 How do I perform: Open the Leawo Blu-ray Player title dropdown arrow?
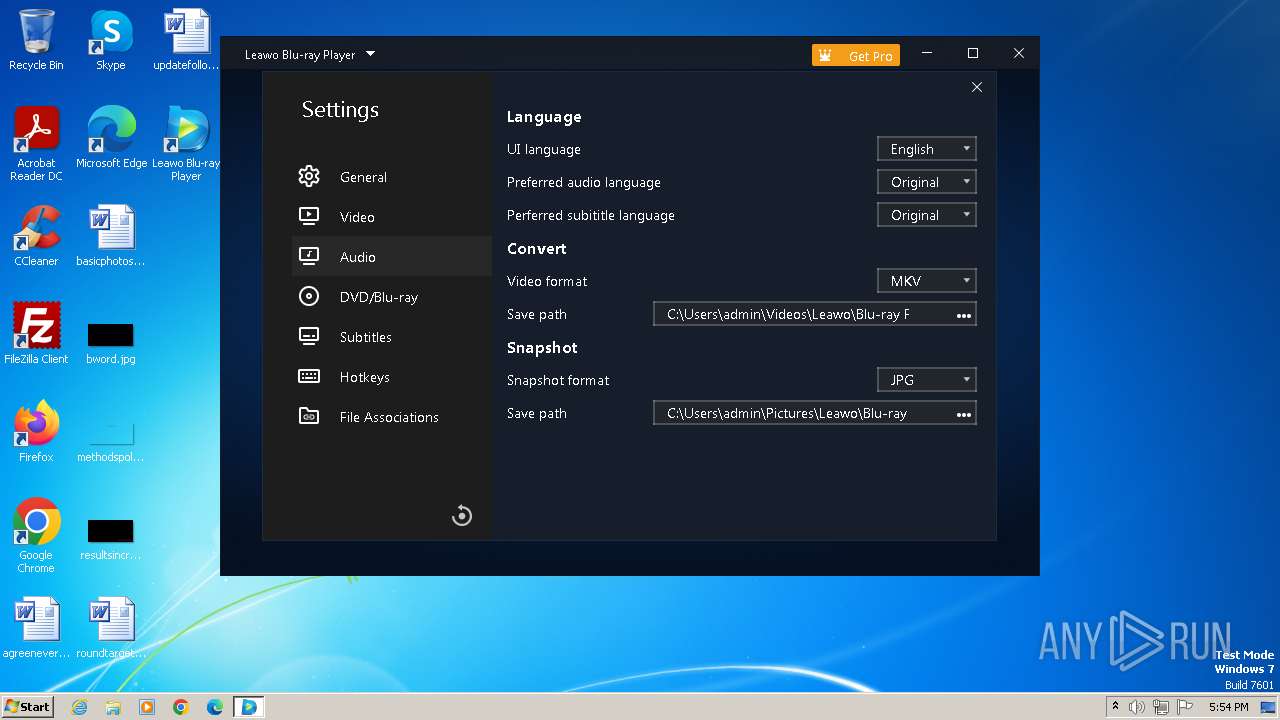click(x=370, y=54)
